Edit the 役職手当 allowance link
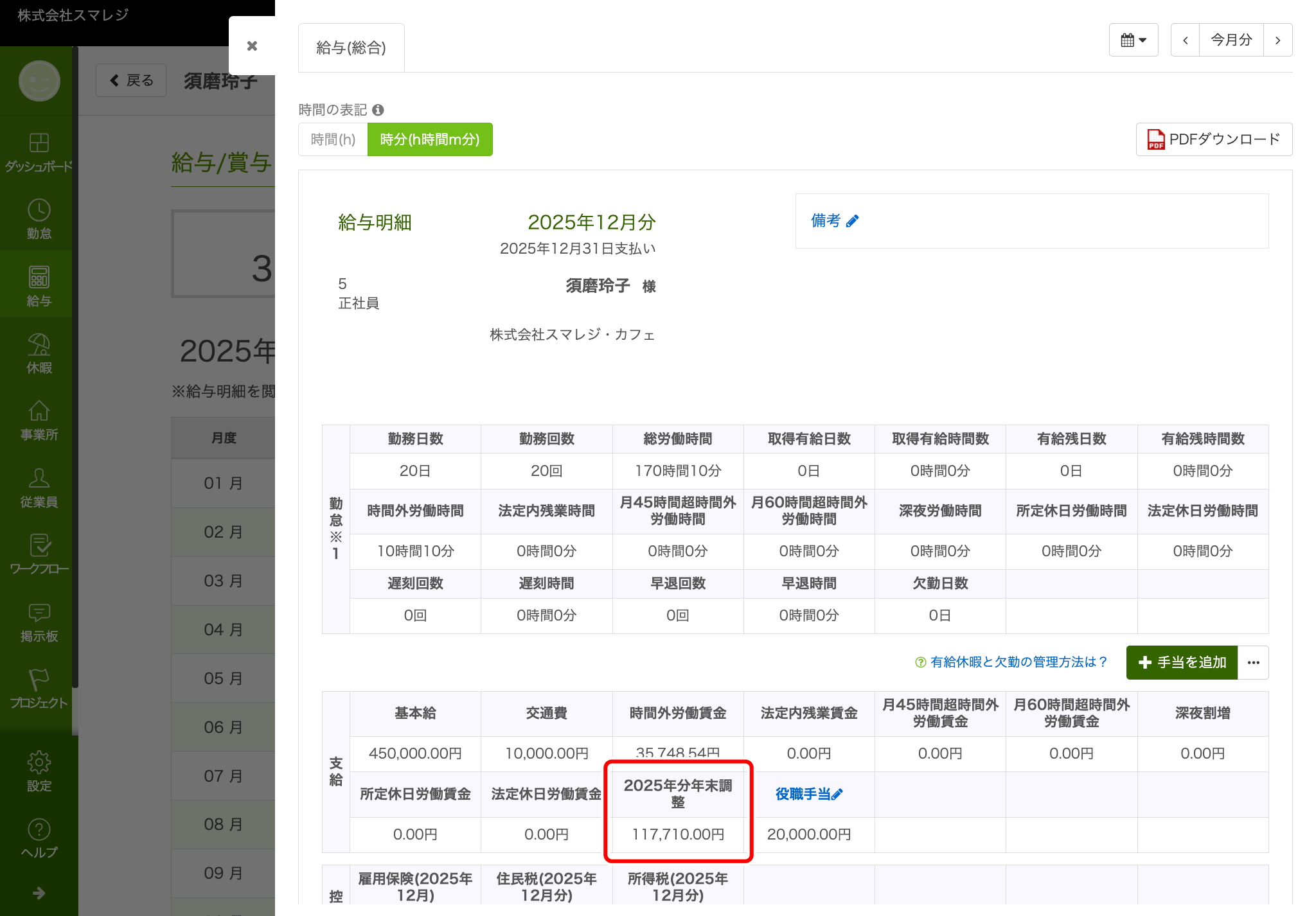This screenshot has height=916, width=1316. click(808, 795)
